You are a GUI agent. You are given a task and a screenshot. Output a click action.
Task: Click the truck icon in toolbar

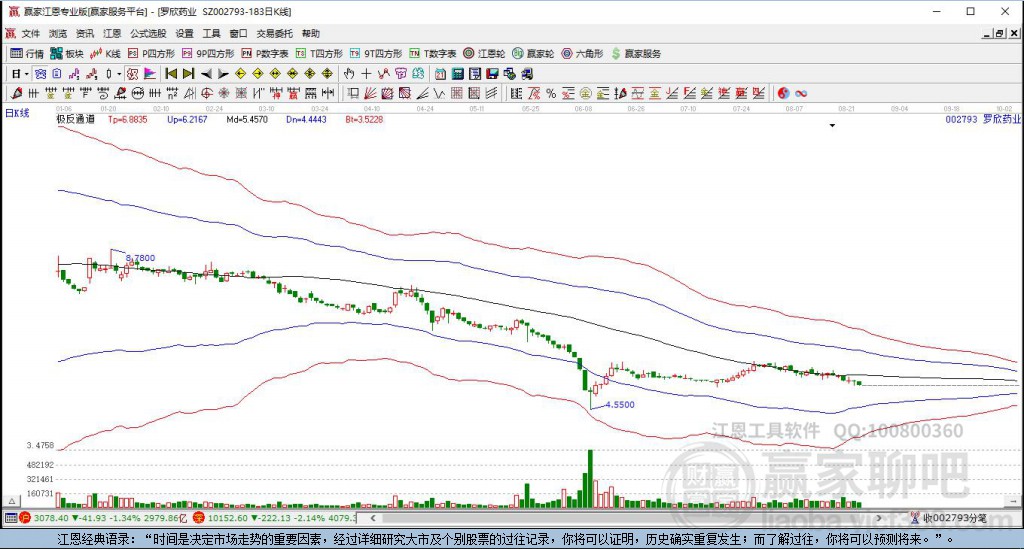[527, 74]
